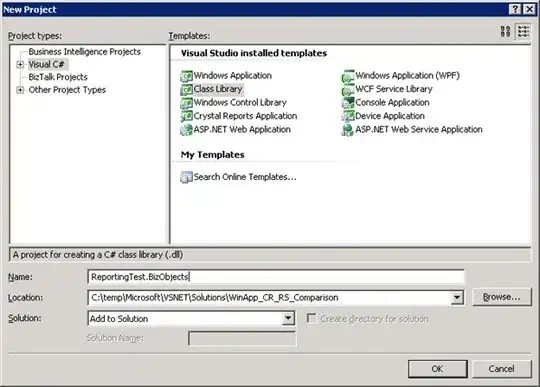Screen dimensions: 540x387
Task: Click the Console Application template label
Action: point(392,103)
